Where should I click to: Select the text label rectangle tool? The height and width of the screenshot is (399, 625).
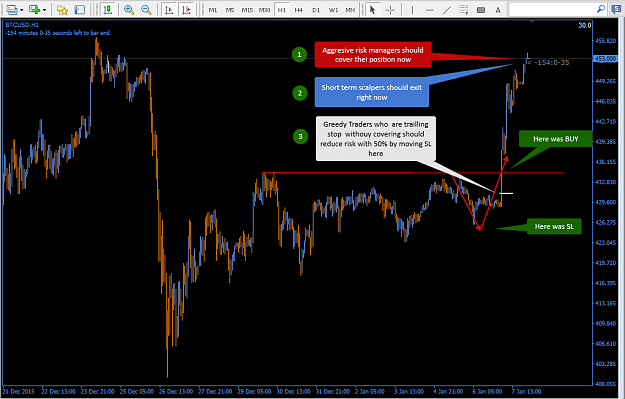point(481,10)
